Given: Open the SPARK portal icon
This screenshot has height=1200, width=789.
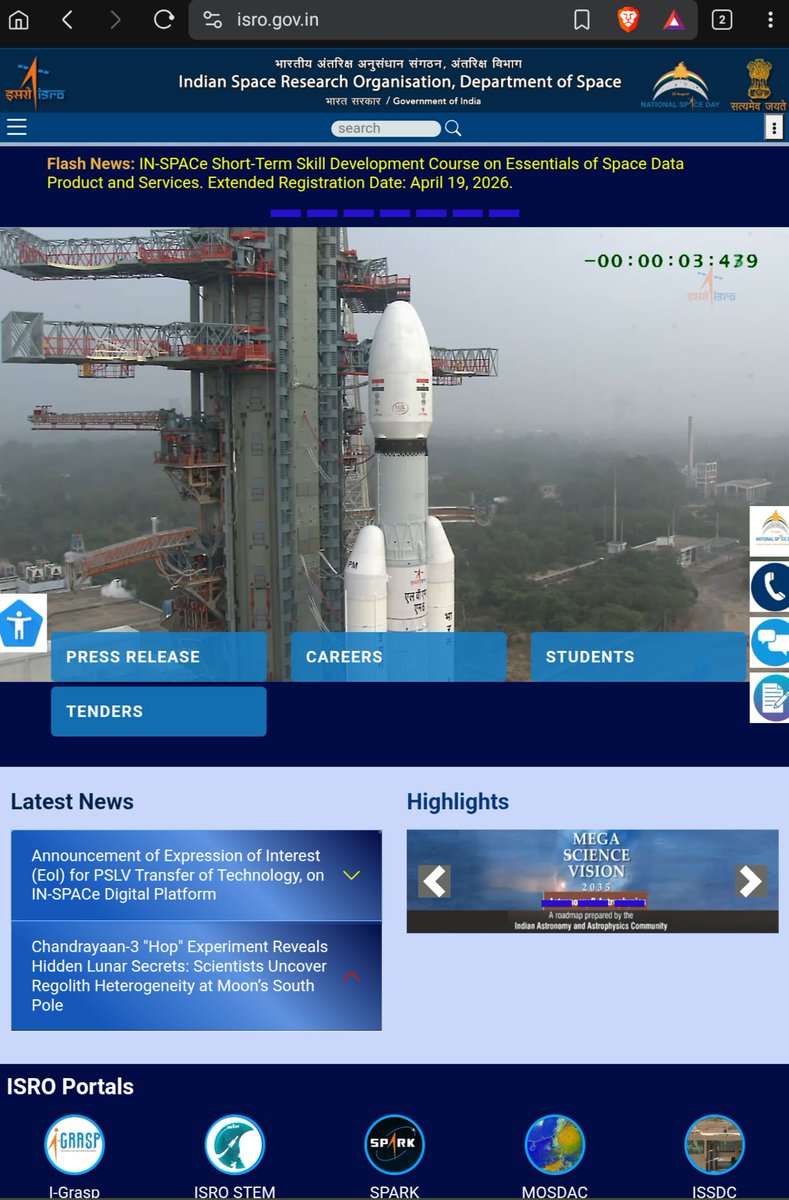Looking at the screenshot, I should (x=394, y=1144).
